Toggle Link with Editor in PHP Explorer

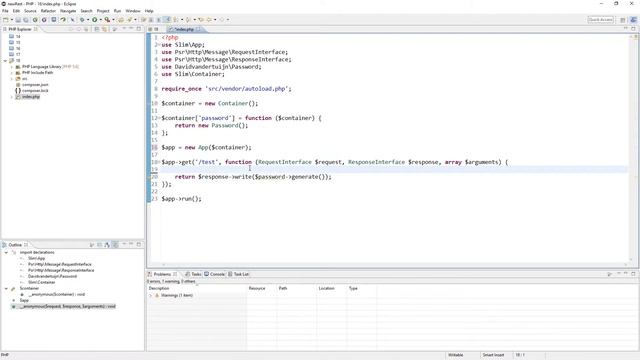(104, 29)
